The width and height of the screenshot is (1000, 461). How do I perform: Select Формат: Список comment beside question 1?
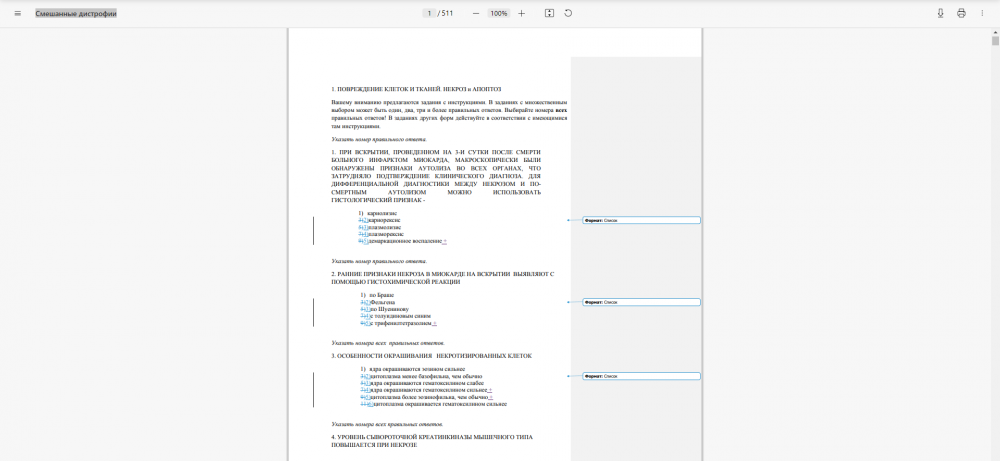pos(640,220)
